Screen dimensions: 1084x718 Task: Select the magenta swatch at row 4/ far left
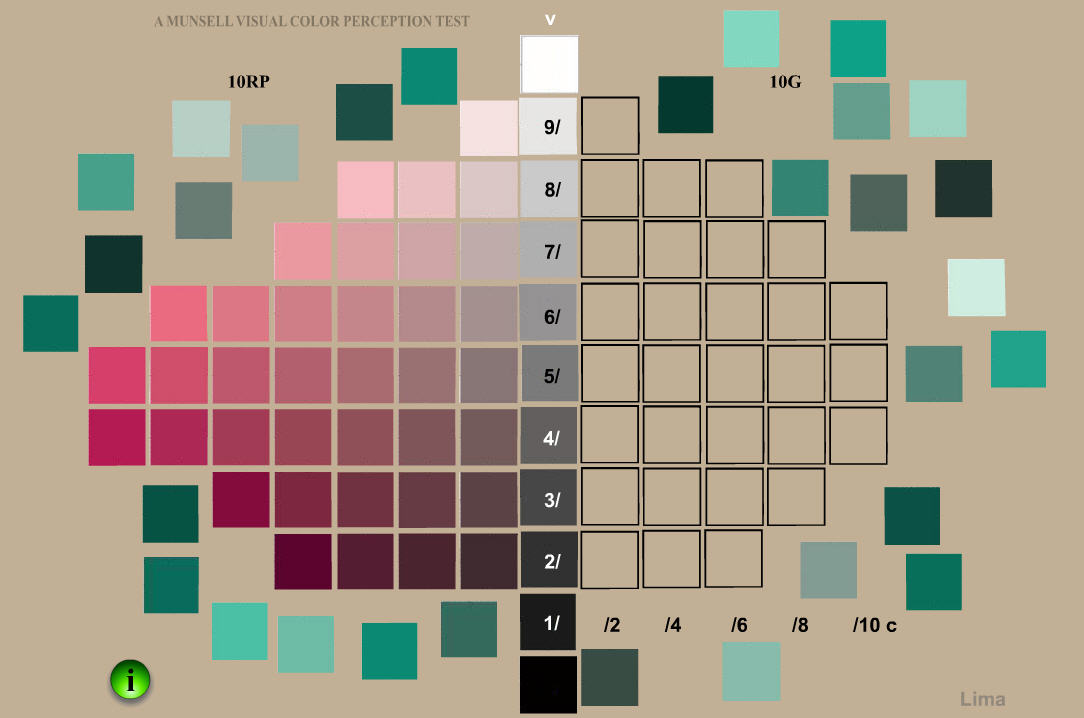click(x=116, y=436)
